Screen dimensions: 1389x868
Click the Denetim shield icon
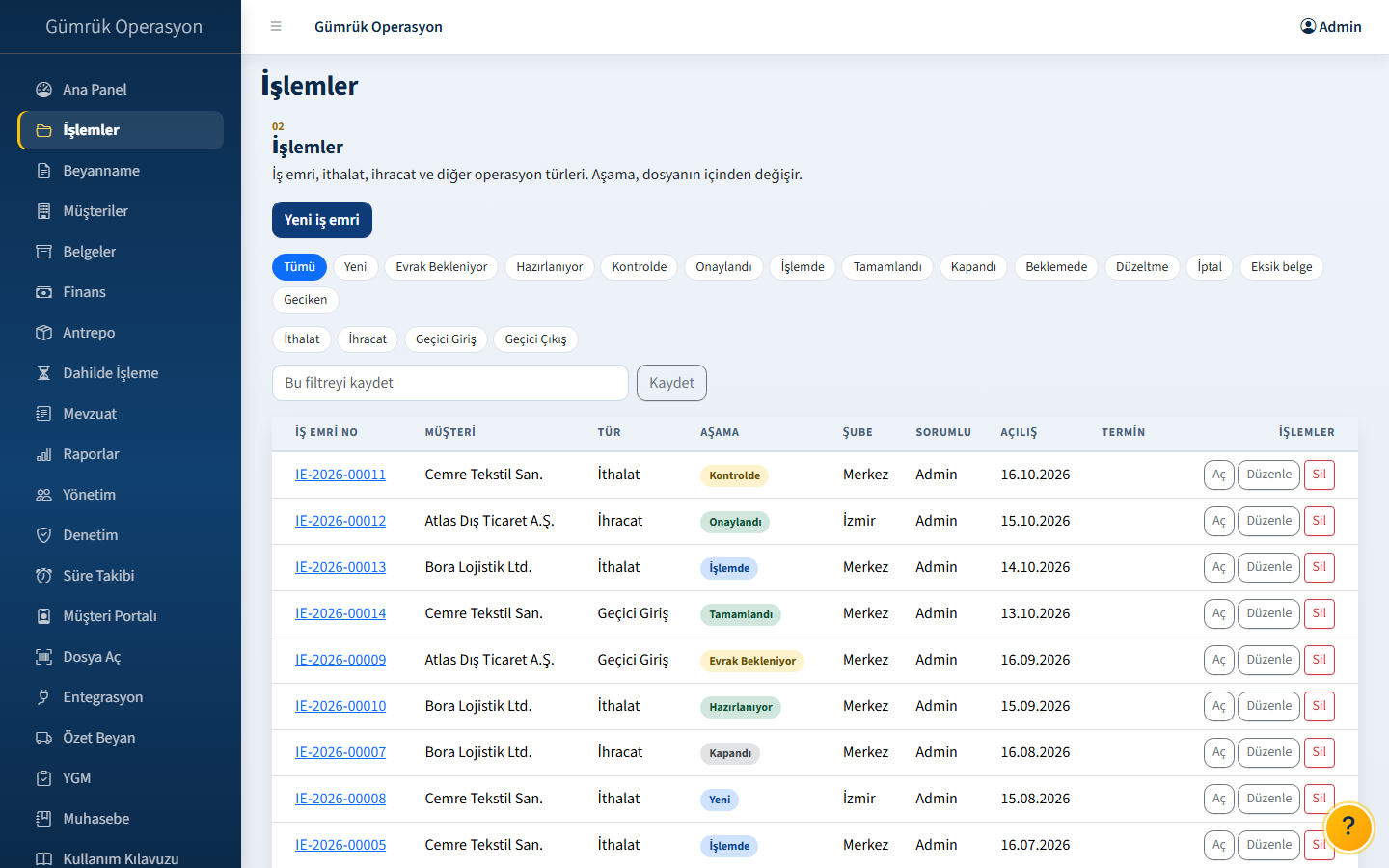(43, 535)
